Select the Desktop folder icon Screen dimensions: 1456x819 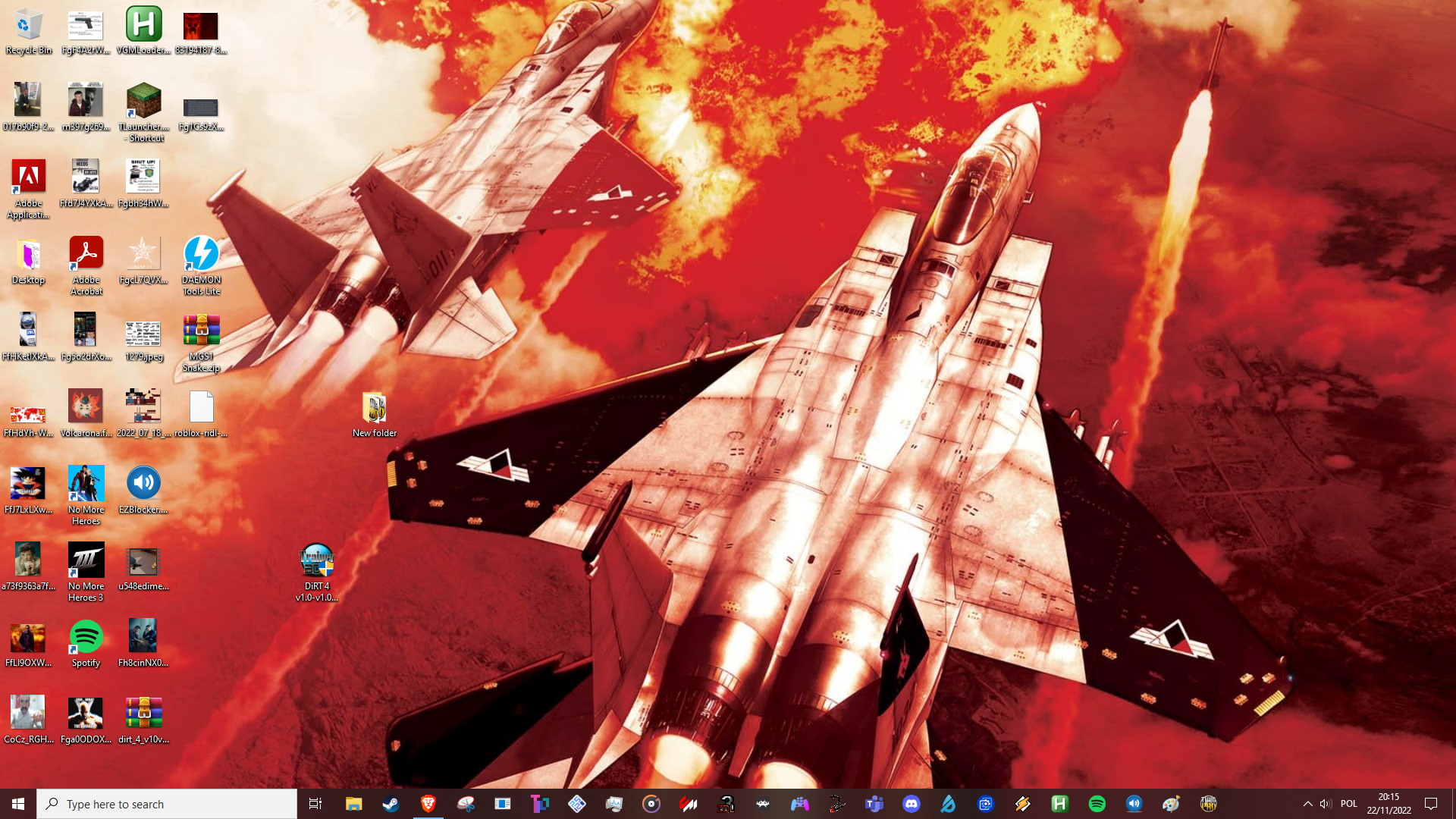(29, 261)
